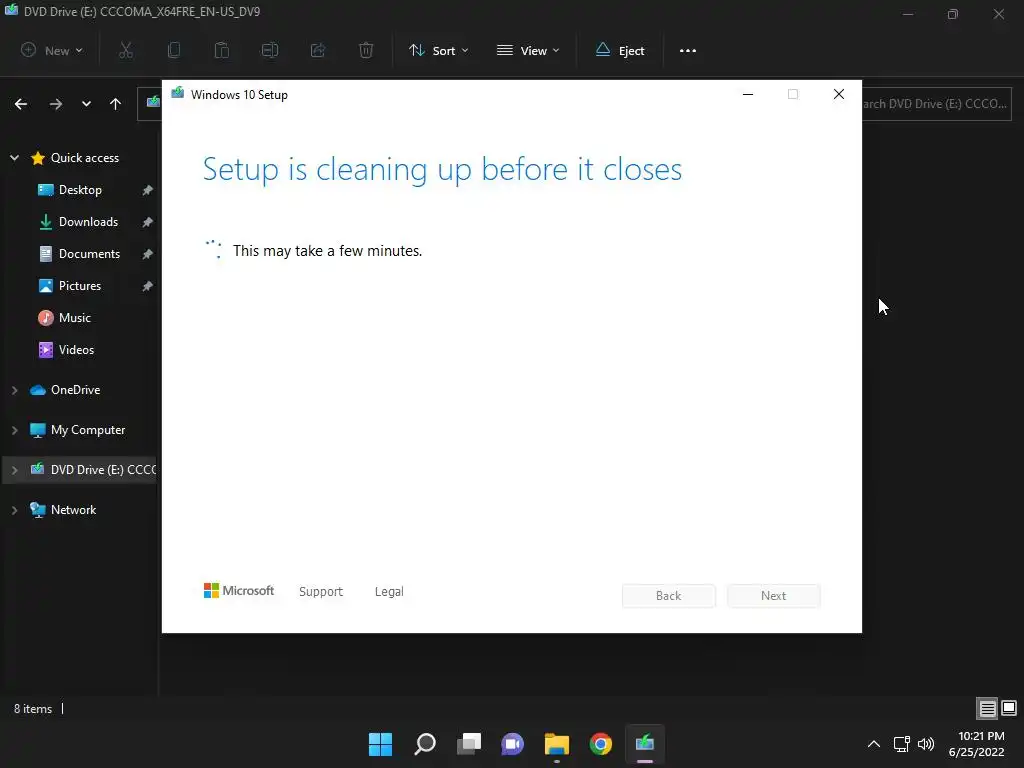Open File Explorer from the taskbar
This screenshot has width=1024, height=768.
pos(557,744)
